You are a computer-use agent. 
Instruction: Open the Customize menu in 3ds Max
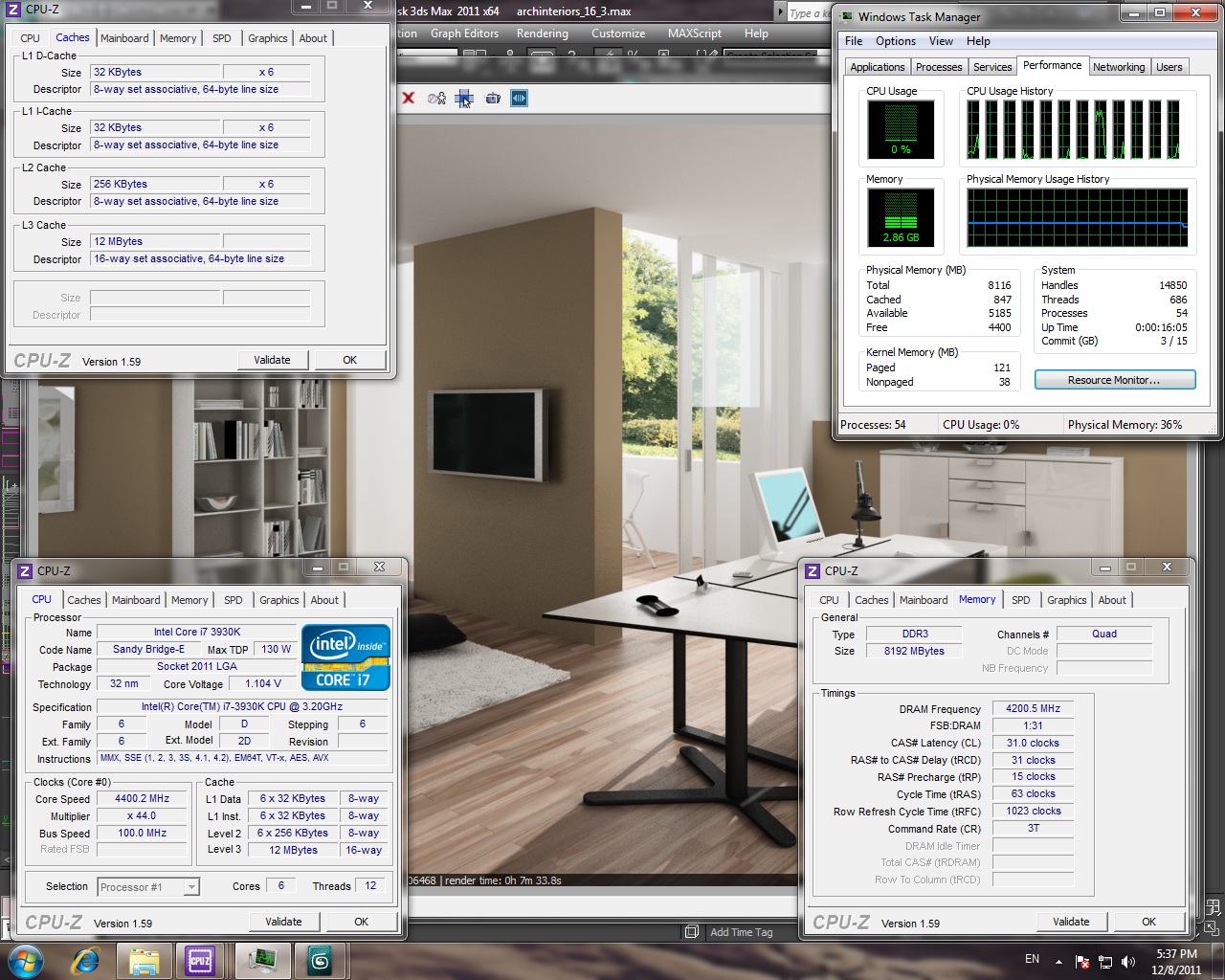click(x=618, y=33)
